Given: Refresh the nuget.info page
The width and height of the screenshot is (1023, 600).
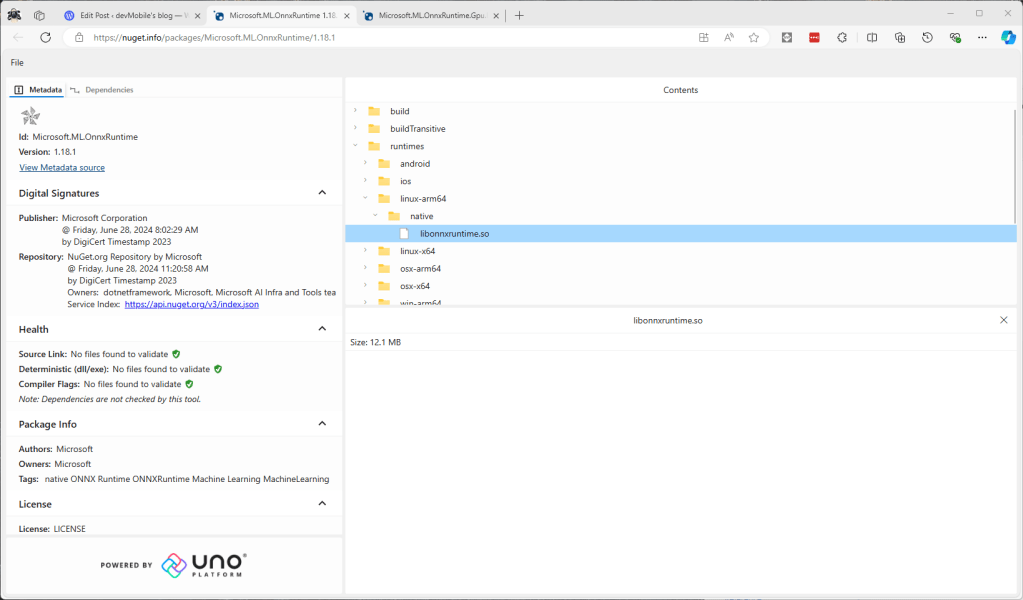Looking at the screenshot, I should (x=45, y=37).
